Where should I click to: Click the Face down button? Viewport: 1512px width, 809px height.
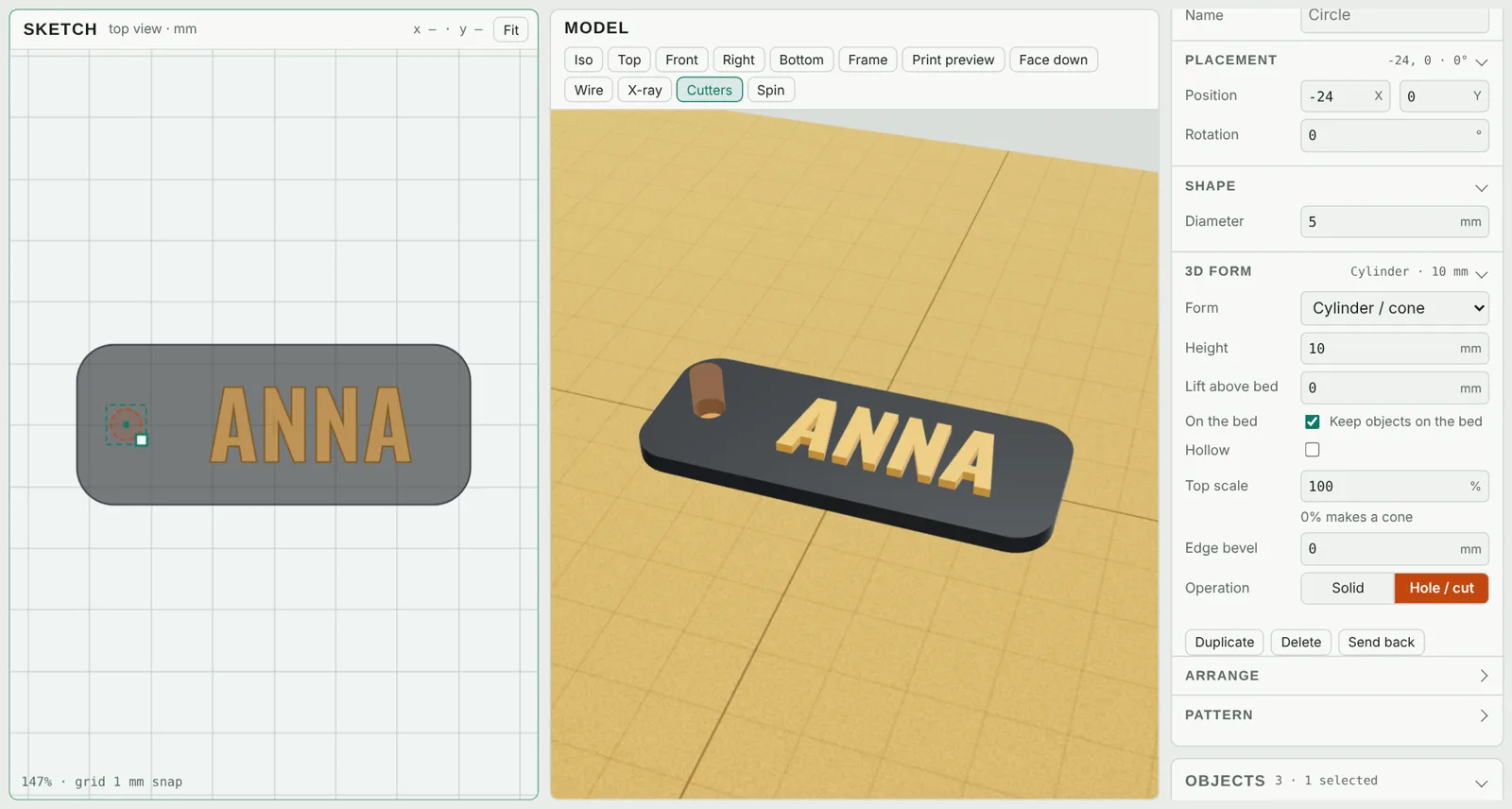coord(1053,60)
